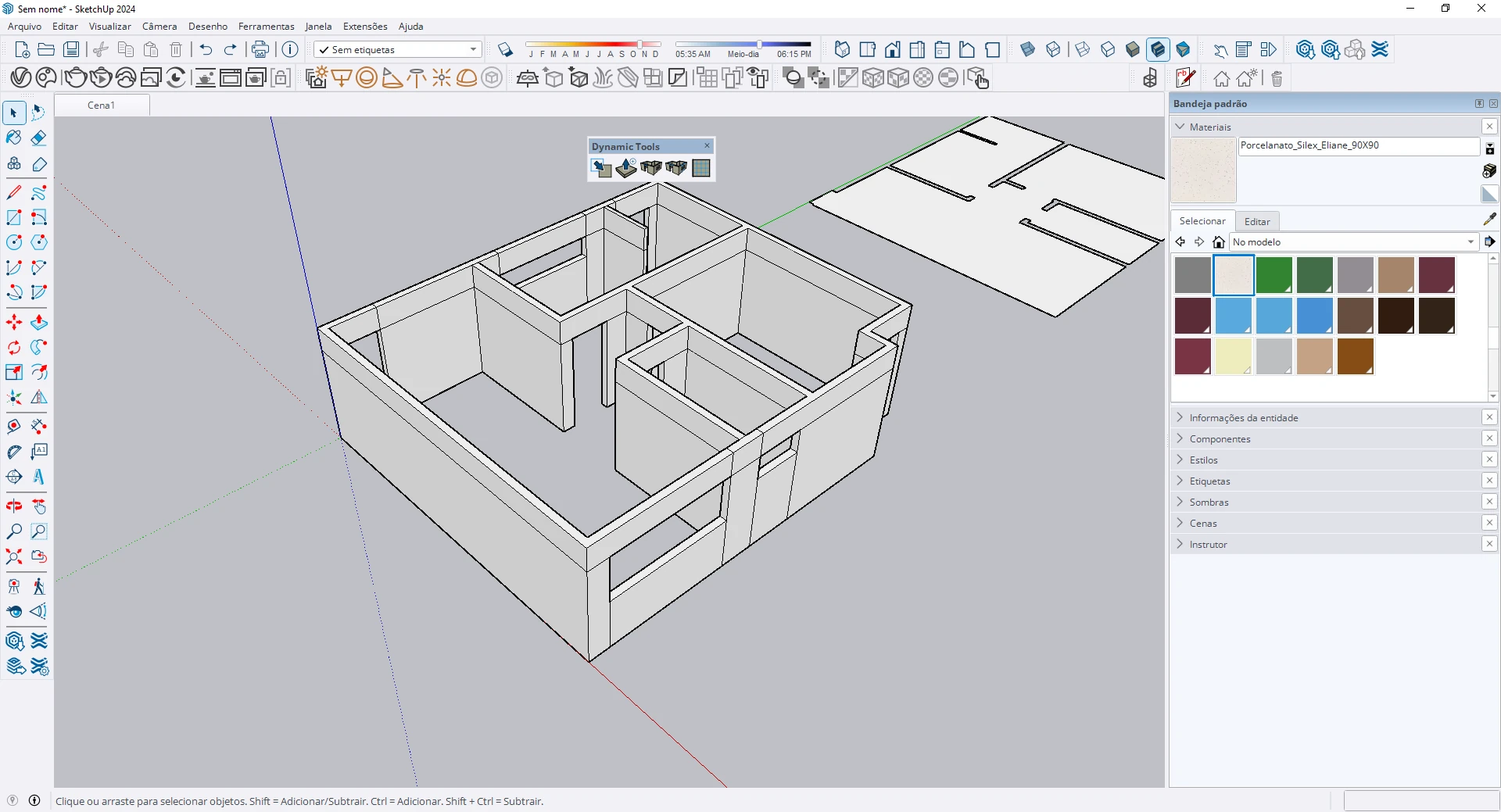1501x812 pixels.
Task: Select the Follow Me tool
Action: [x=38, y=347]
